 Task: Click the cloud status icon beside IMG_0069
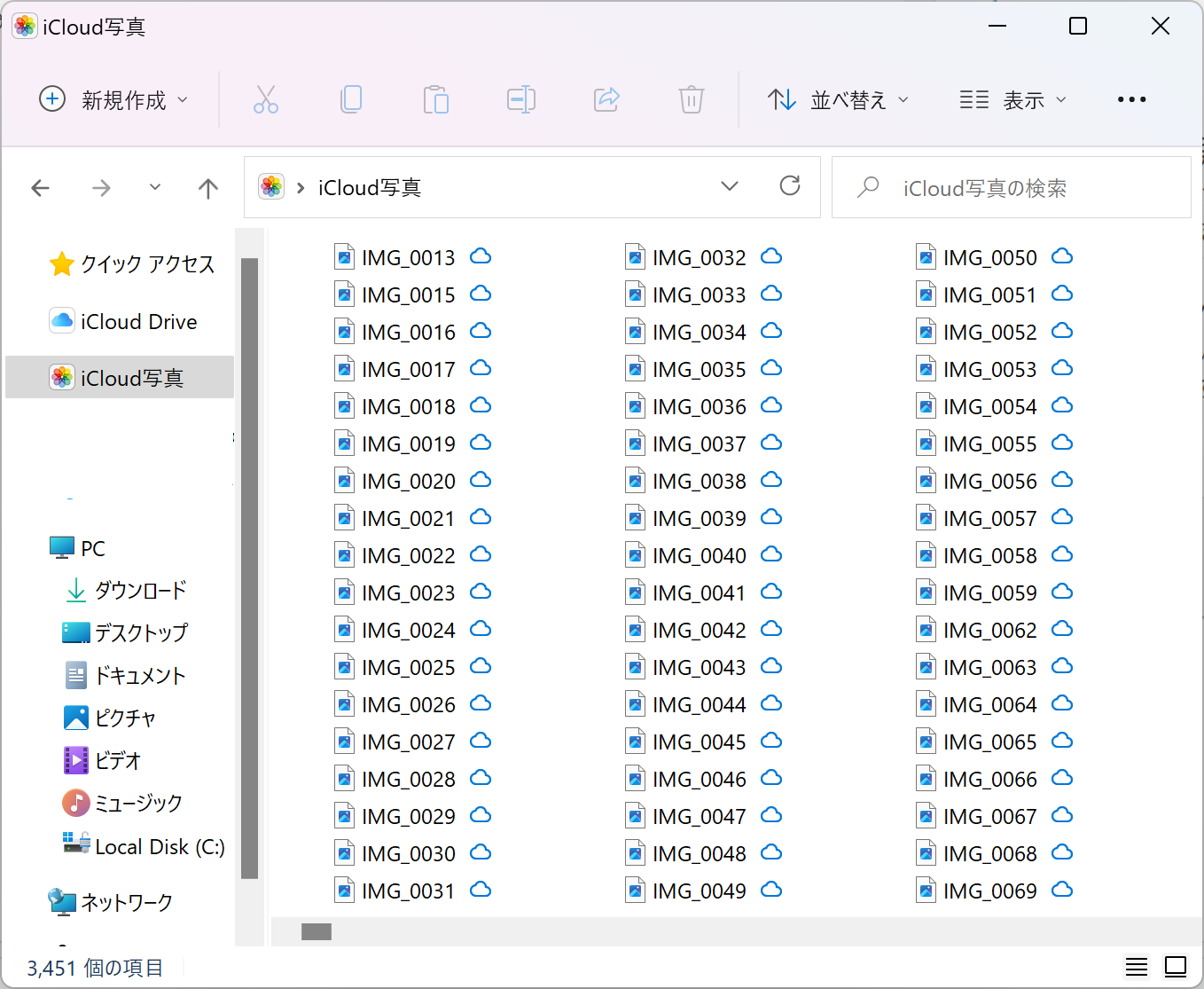(1062, 890)
